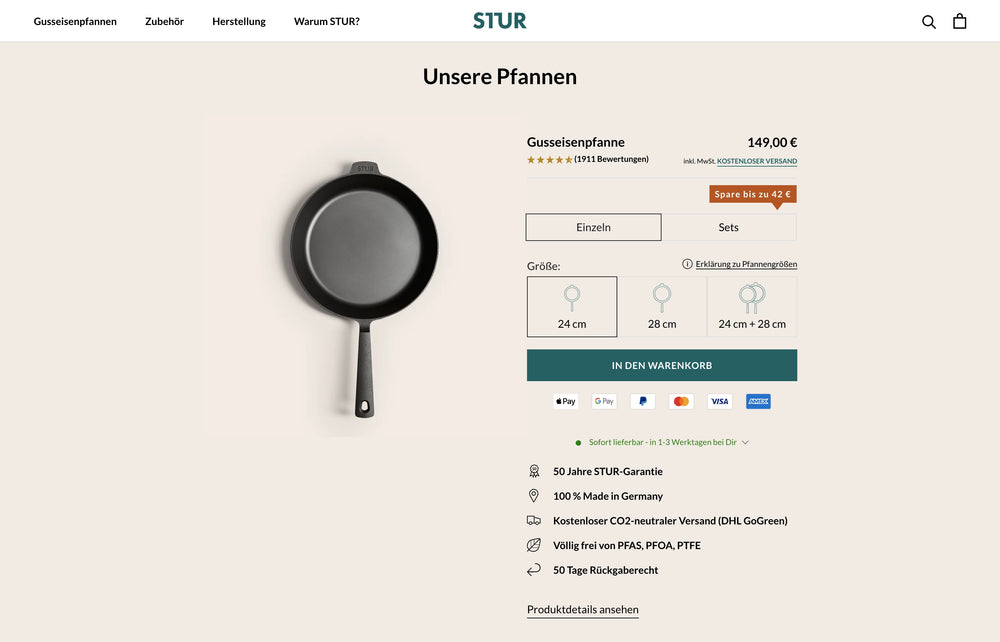
Task: Click the Google Pay payment icon
Action: coord(604,401)
